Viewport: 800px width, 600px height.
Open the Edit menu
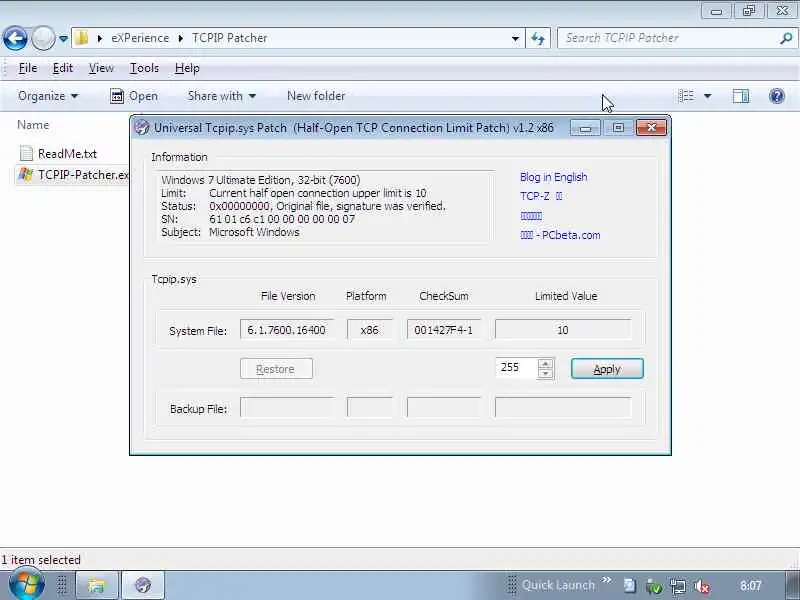pyautogui.click(x=63, y=68)
